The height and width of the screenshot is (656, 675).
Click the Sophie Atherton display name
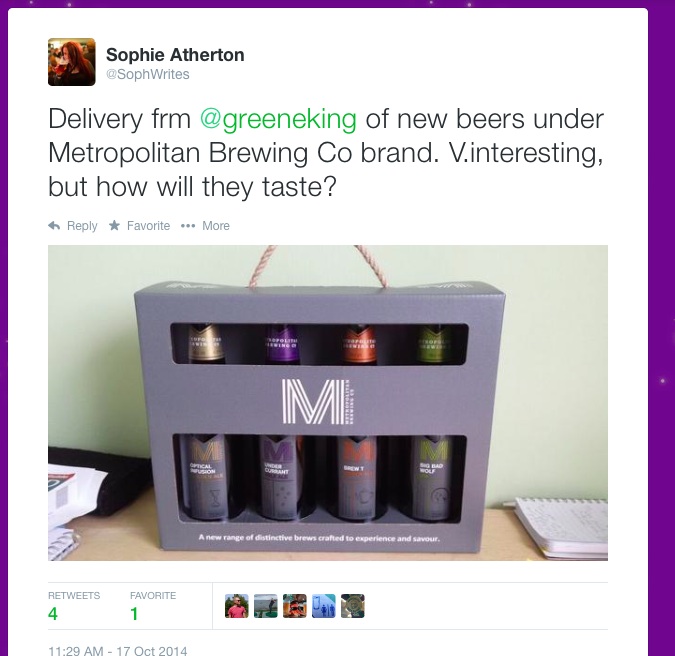pyautogui.click(x=175, y=55)
